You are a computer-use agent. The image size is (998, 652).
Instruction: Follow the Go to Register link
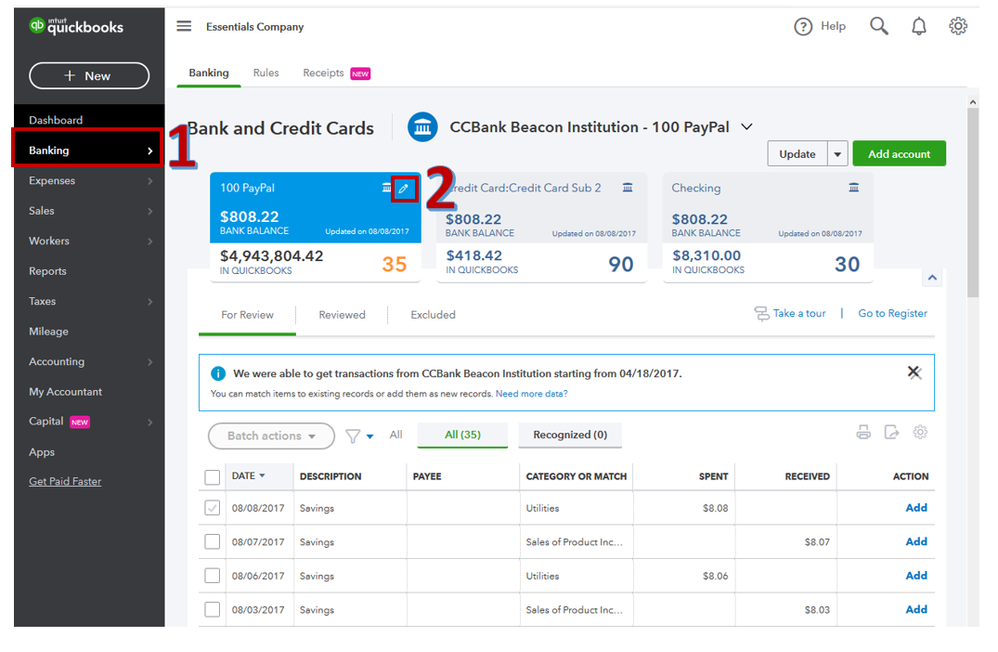point(892,313)
